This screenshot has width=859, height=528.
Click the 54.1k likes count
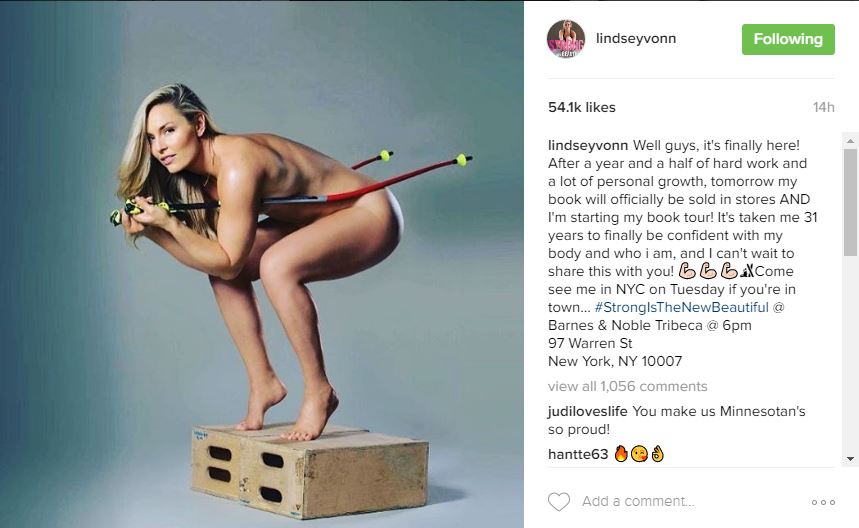[582, 107]
